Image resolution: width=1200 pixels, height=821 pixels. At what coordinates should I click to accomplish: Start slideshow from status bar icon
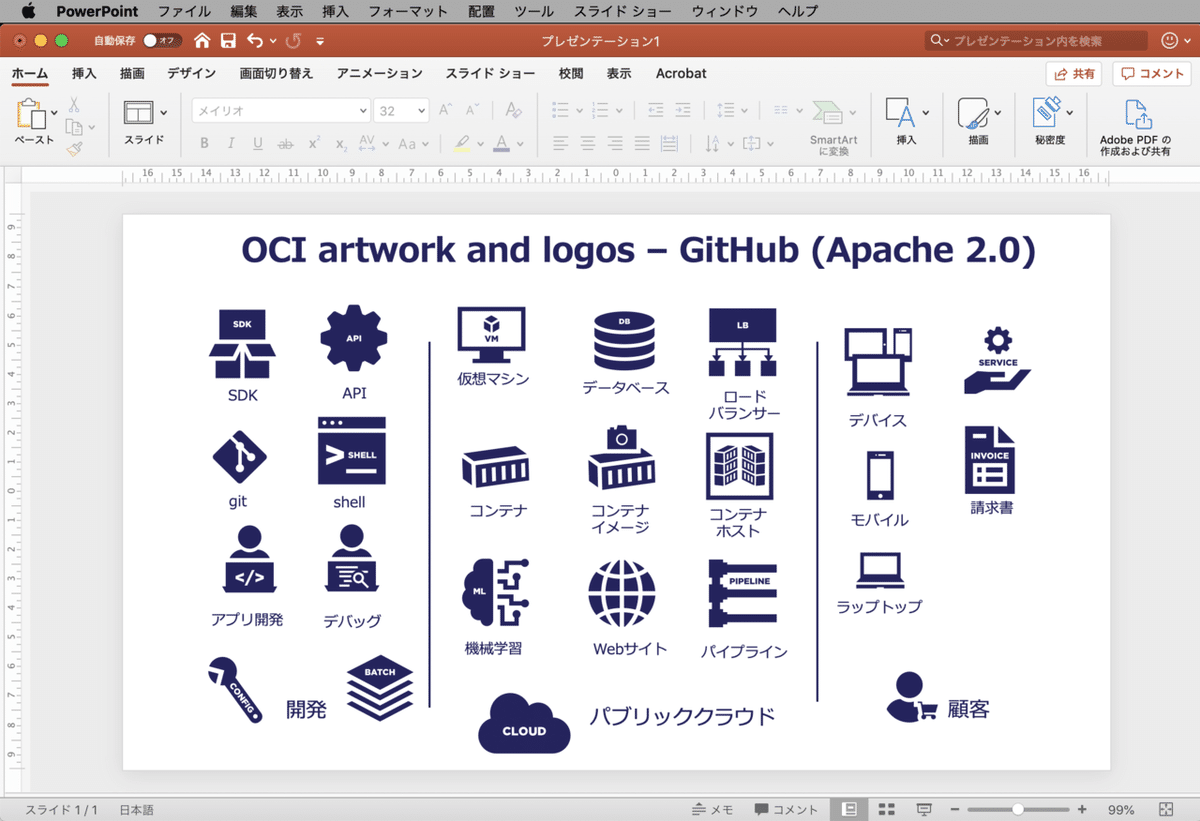924,809
